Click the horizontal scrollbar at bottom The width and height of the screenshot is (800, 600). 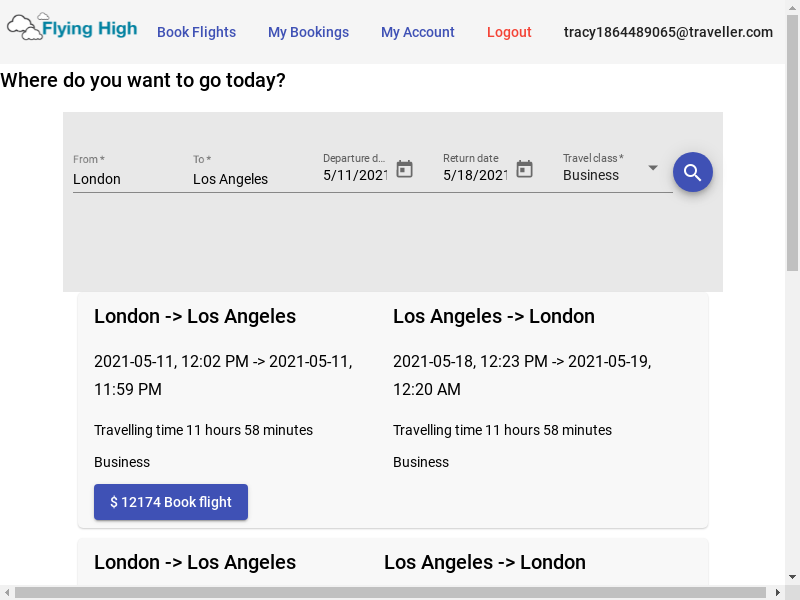click(390, 592)
